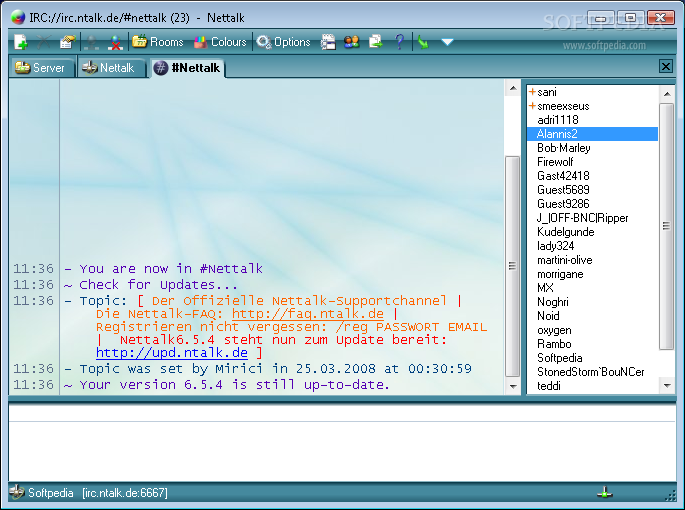Viewport: 685px width, 510px height.
Task: Open the buddies (two people) icon
Action: [x=352, y=42]
